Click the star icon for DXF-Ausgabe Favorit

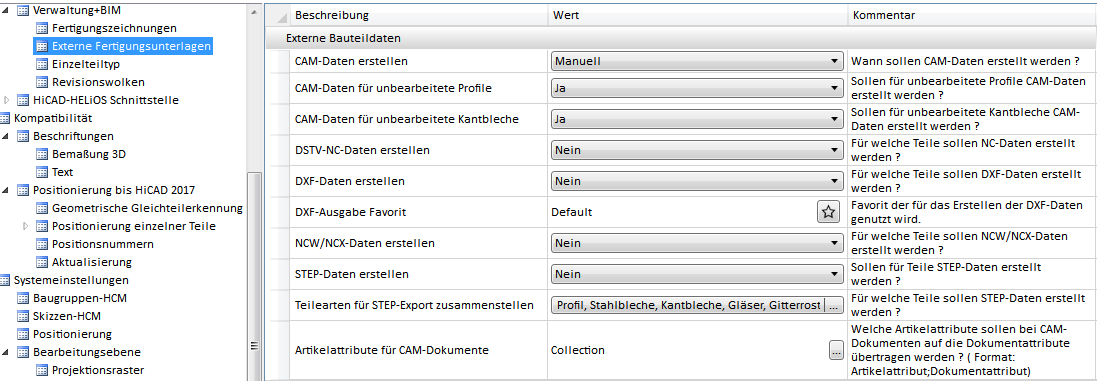tap(828, 212)
